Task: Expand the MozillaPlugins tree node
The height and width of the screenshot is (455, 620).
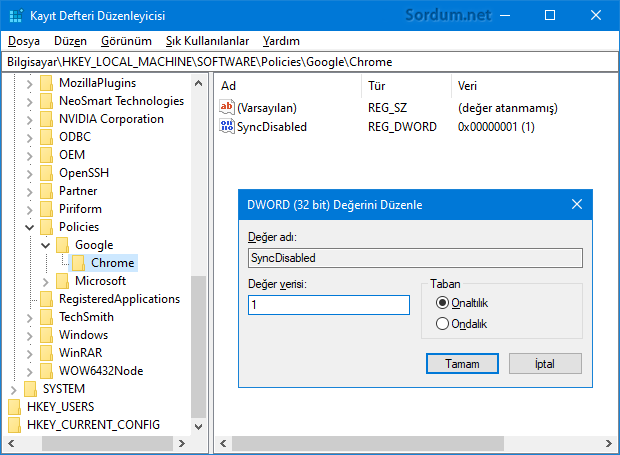Action: pos(30,84)
